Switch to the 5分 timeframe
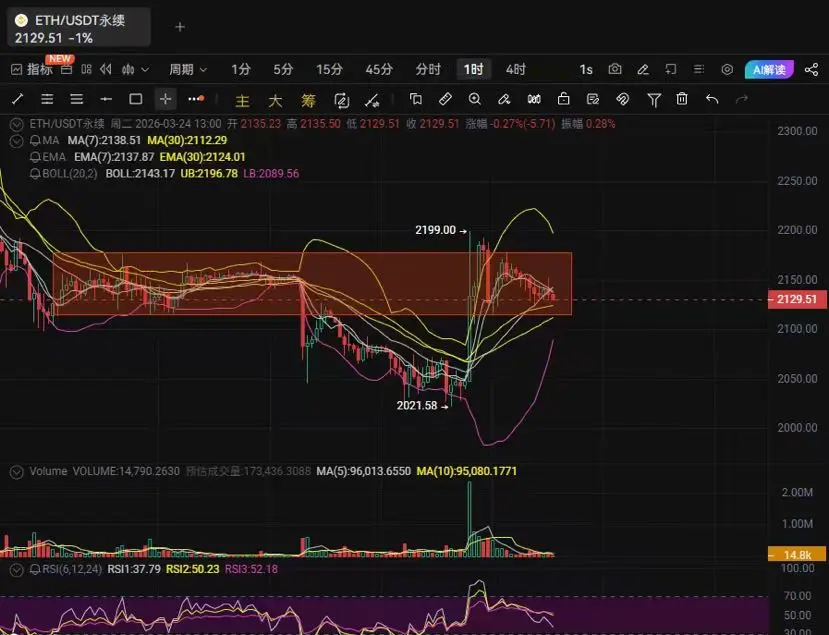This screenshot has width=829, height=635. click(283, 69)
